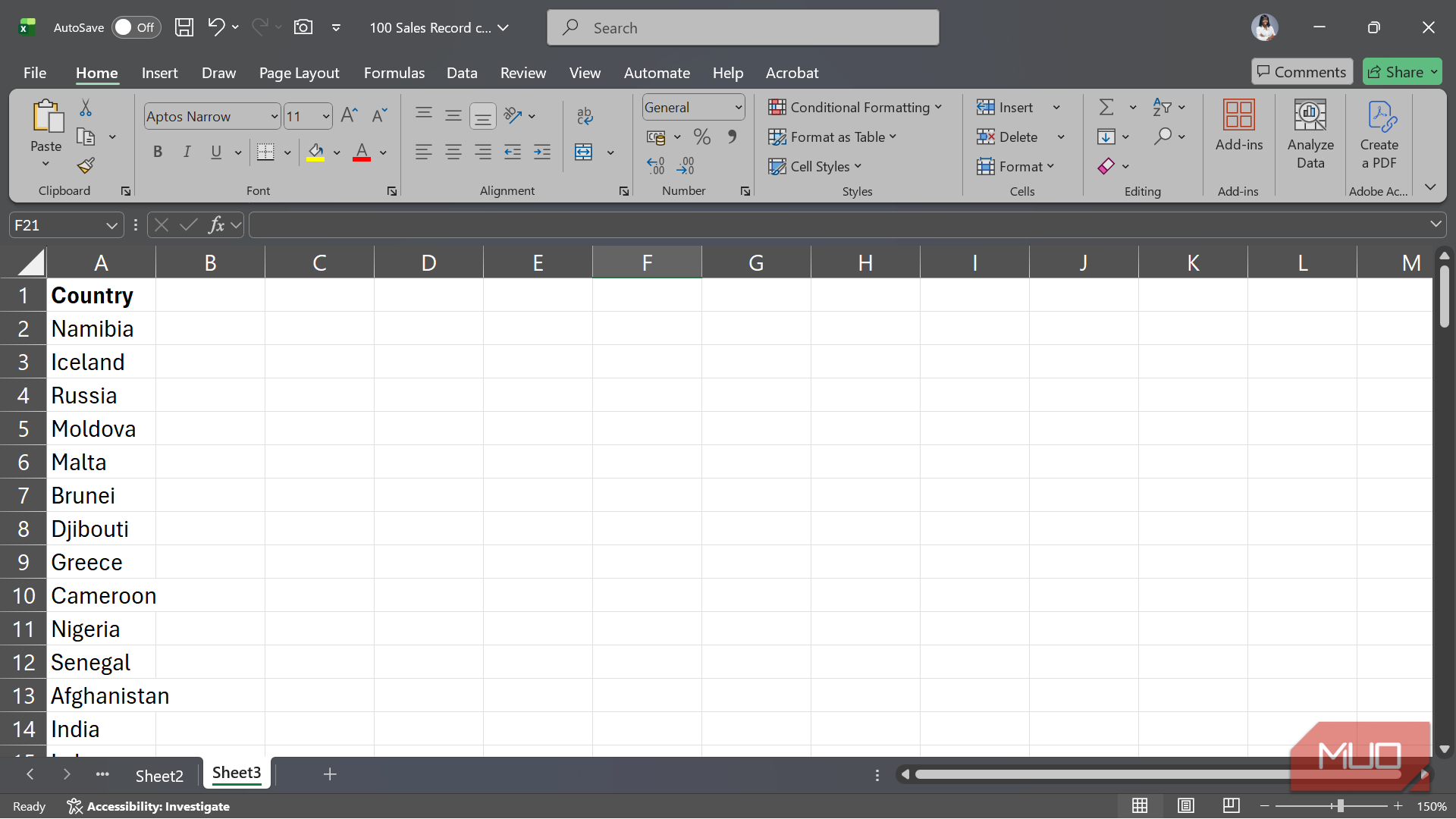
Task: Click the Search box in the title bar
Action: point(742,27)
